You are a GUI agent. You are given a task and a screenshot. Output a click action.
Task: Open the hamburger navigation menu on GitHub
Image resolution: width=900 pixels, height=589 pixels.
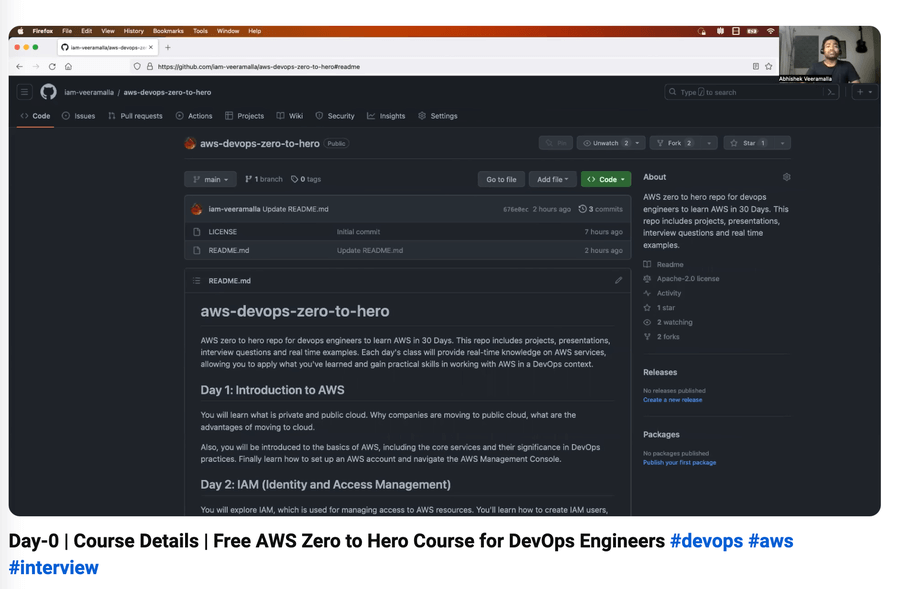(25, 92)
